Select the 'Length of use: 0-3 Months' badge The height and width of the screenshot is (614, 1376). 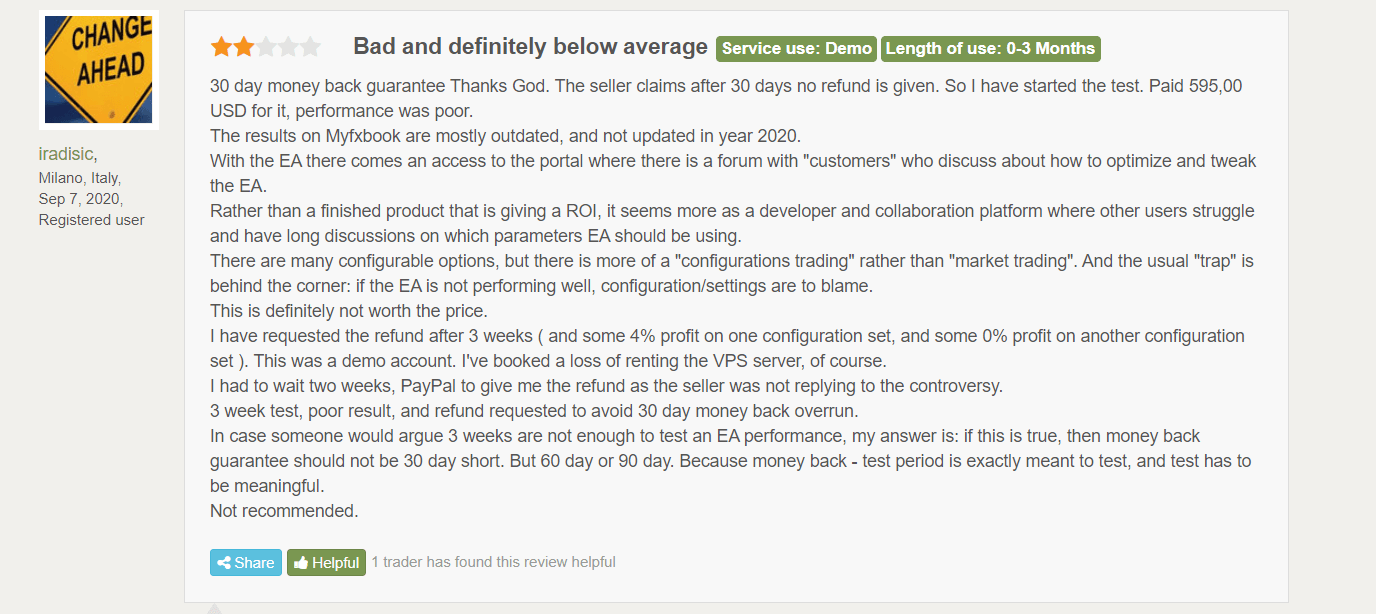(991, 48)
